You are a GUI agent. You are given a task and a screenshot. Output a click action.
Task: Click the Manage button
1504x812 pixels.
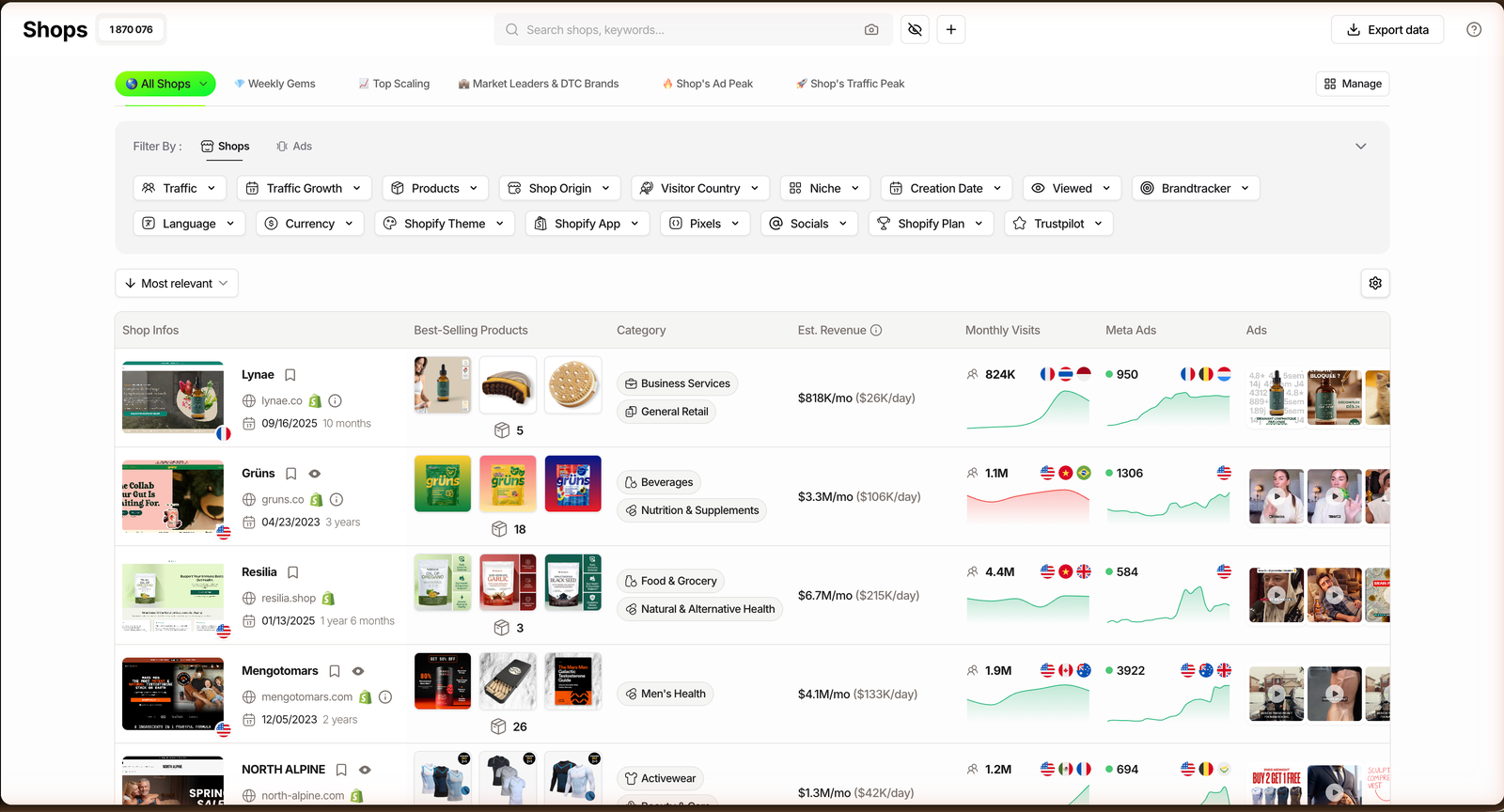(1353, 84)
